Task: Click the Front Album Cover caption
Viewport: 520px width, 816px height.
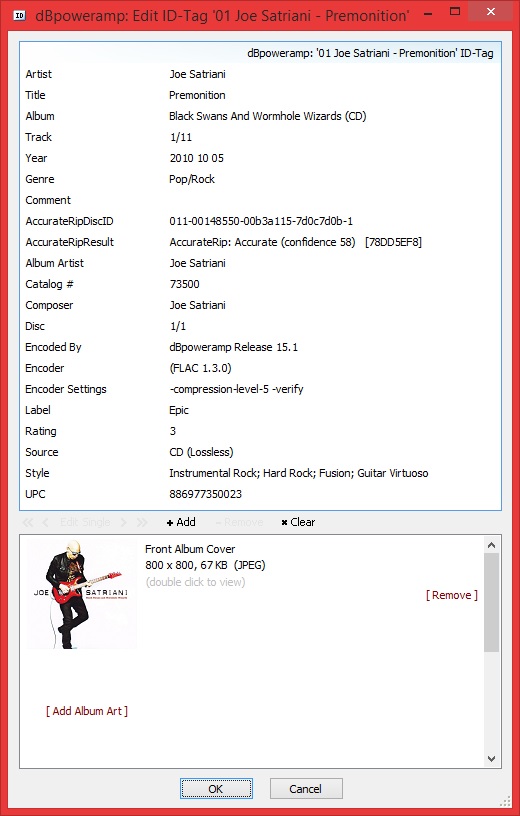Action: coord(190,549)
